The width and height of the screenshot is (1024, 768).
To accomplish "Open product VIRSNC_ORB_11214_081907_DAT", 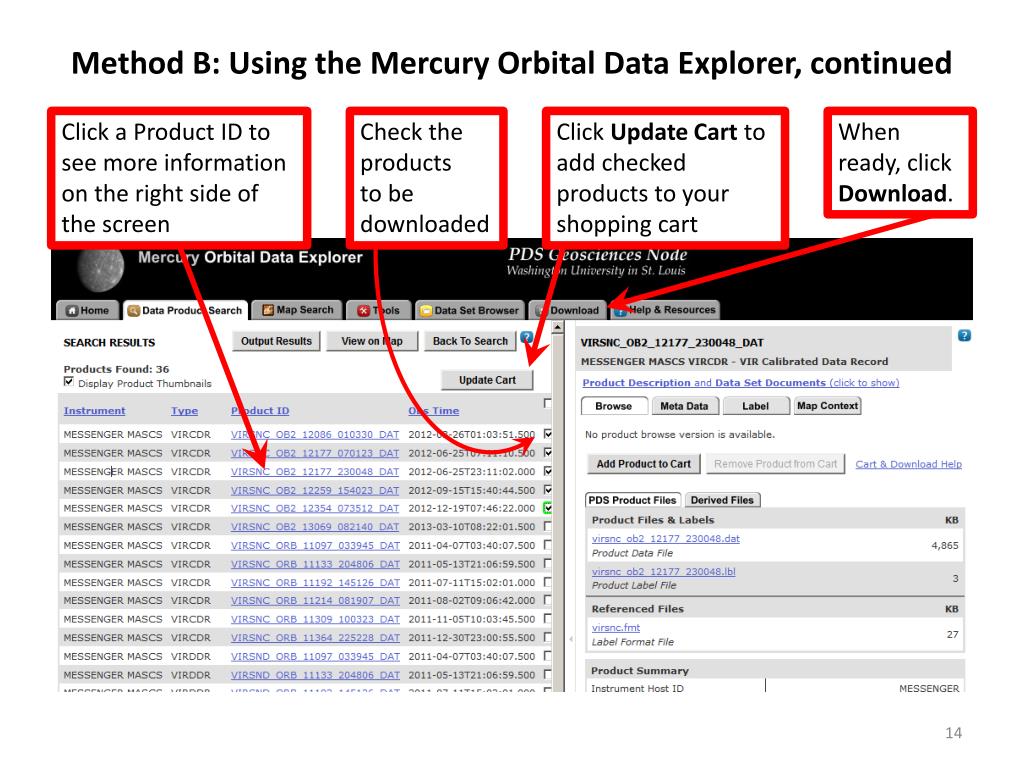I will tap(315, 600).
